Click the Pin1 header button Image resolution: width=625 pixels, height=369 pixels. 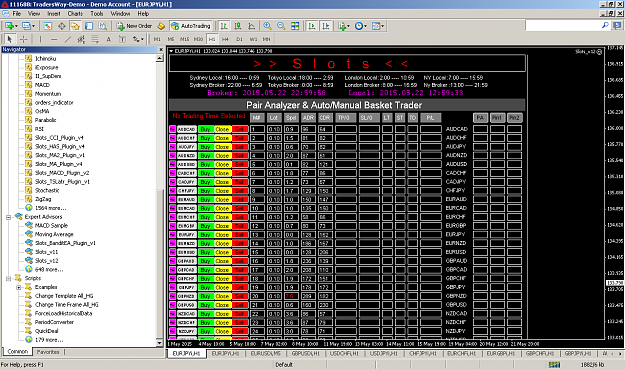(x=497, y=118)
